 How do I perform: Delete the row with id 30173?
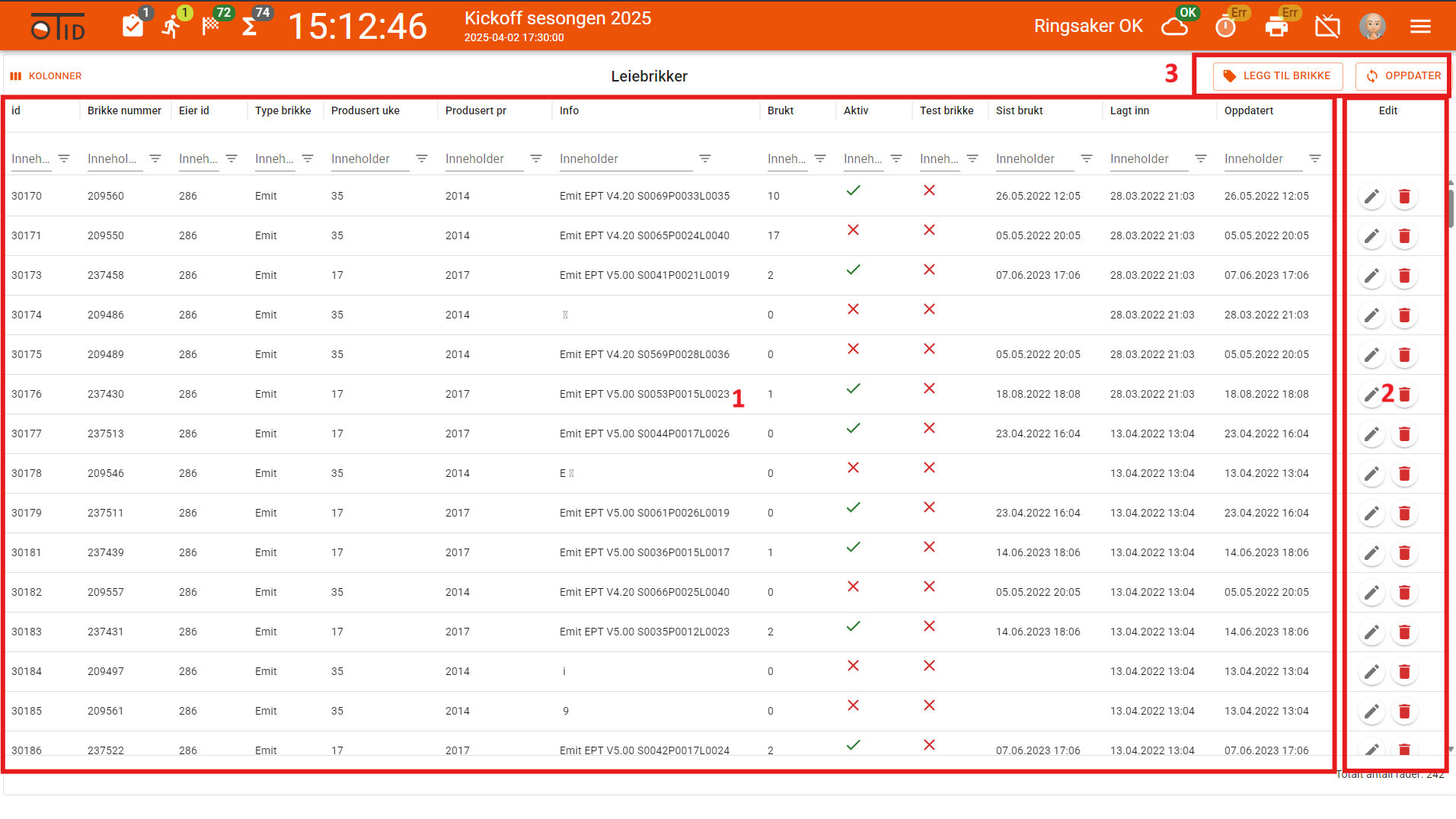pos(1405,276)
